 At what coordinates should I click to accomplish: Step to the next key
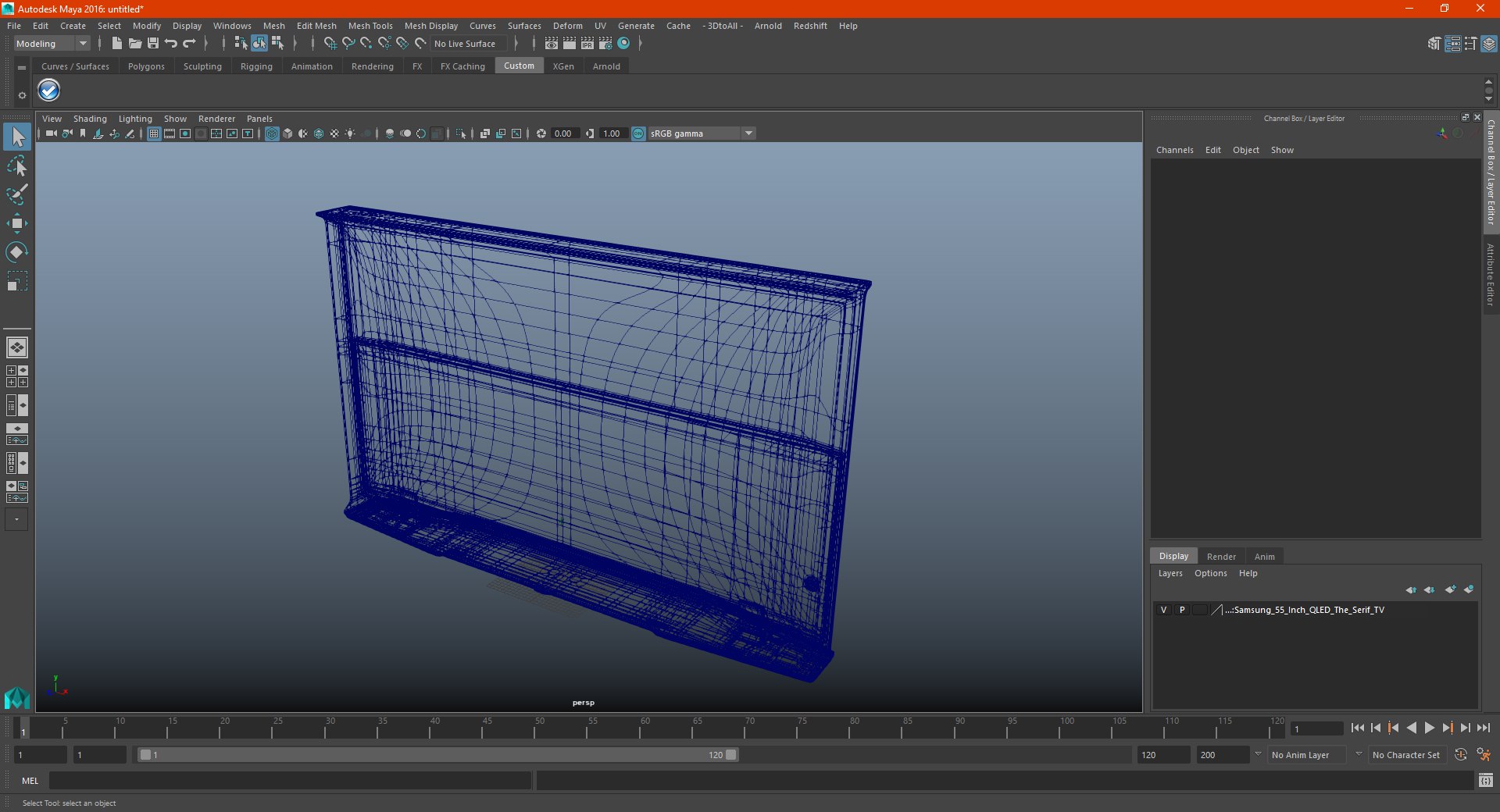pyautogui.click(x=1447, y=728)
